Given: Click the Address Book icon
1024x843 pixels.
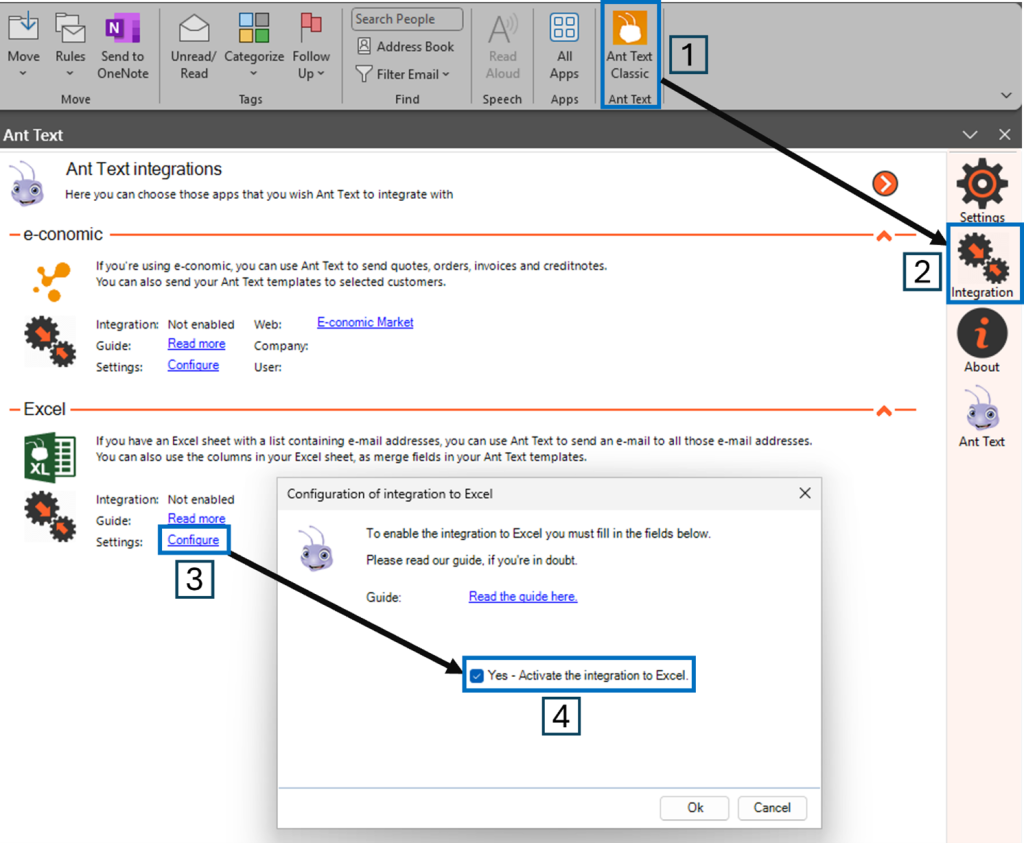Looking at the screenshot, I should coord(365,47).
